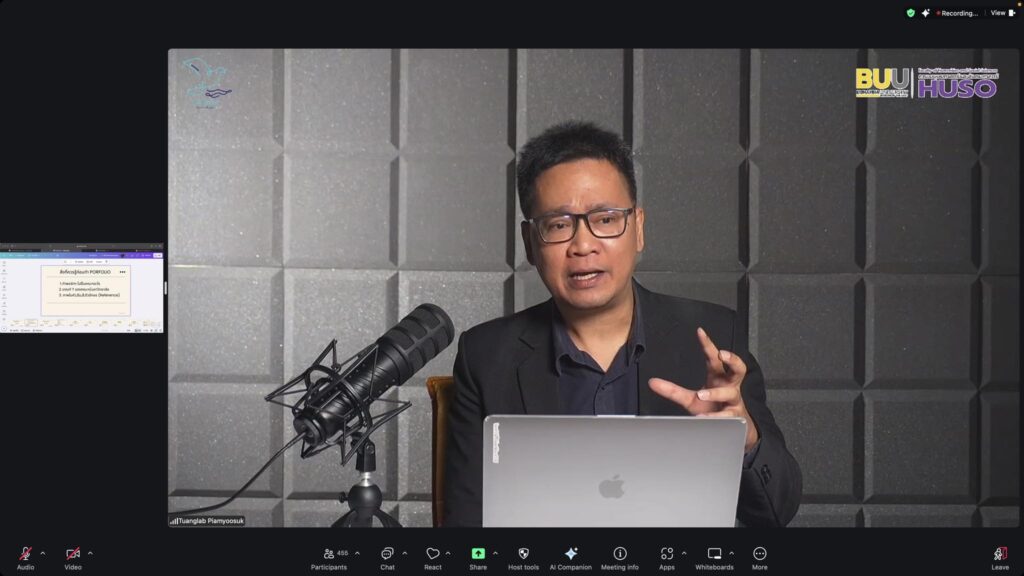Open the View menu
1024x576 pixels.
(1002, 13)
